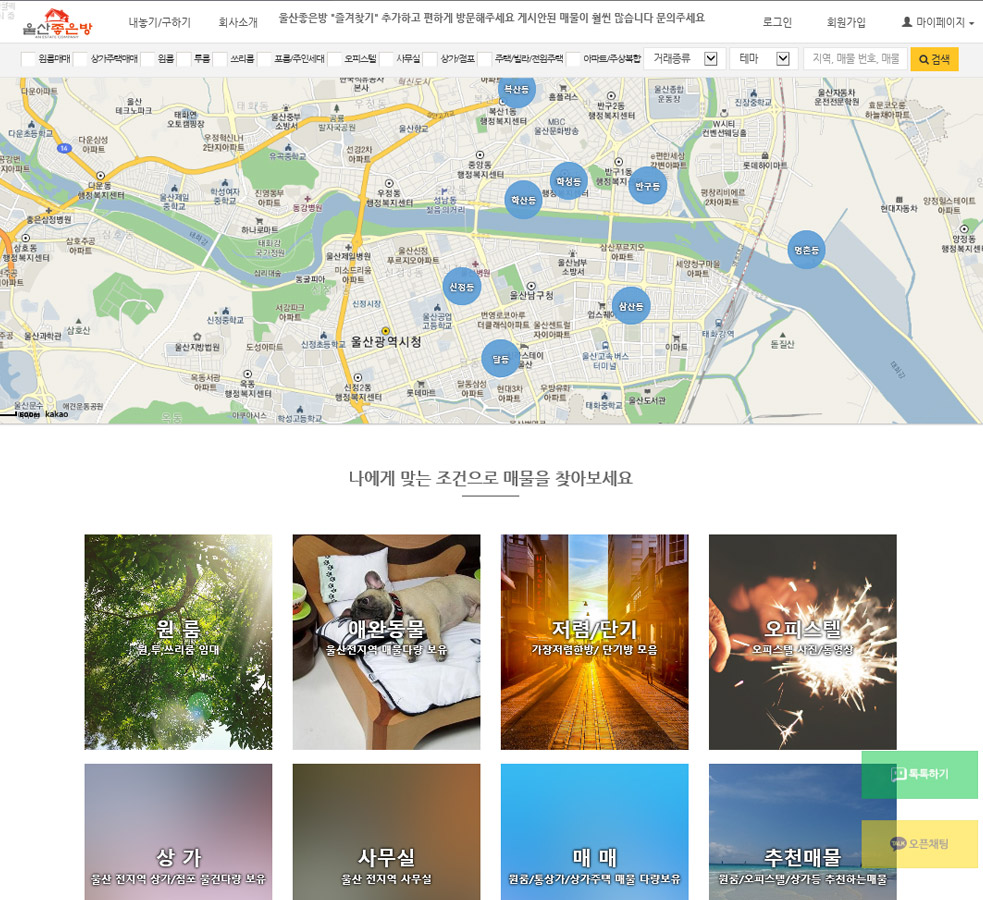983x900 pixels.
Task: Open the 오픈채팅 floating button
Action: pos(919,844)
